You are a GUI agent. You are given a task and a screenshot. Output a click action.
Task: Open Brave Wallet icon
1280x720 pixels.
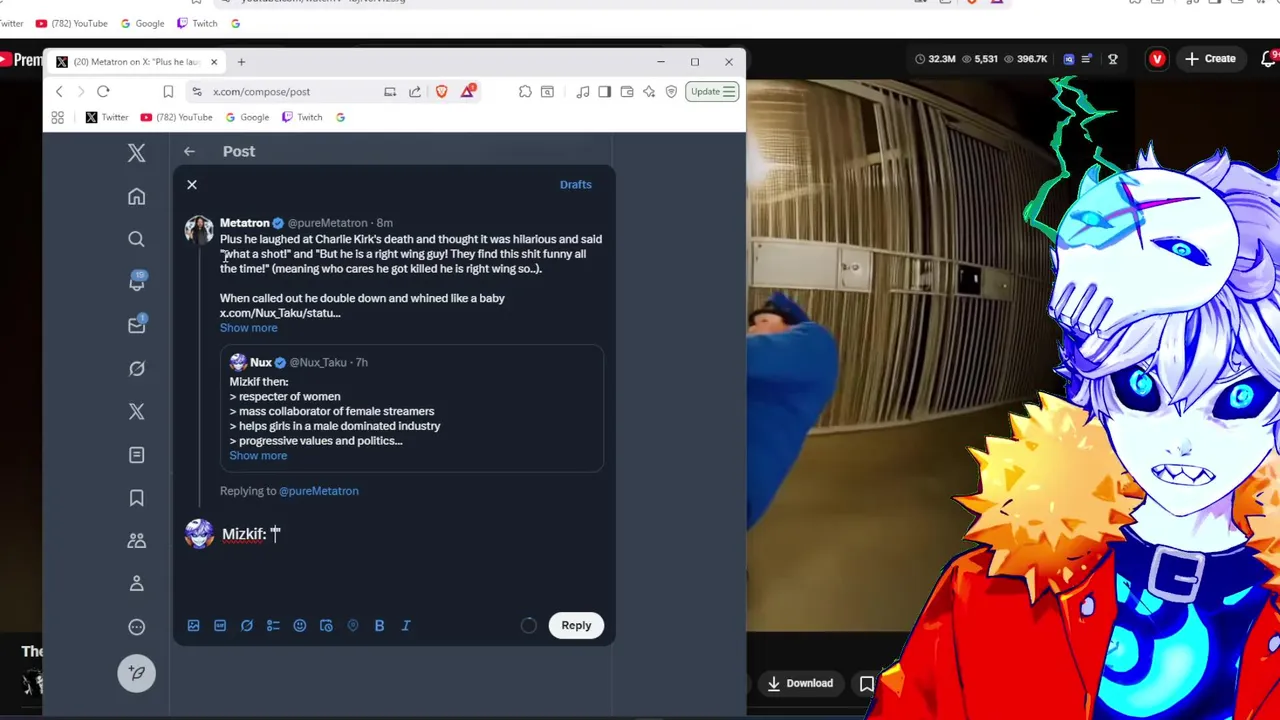[626, 92]
